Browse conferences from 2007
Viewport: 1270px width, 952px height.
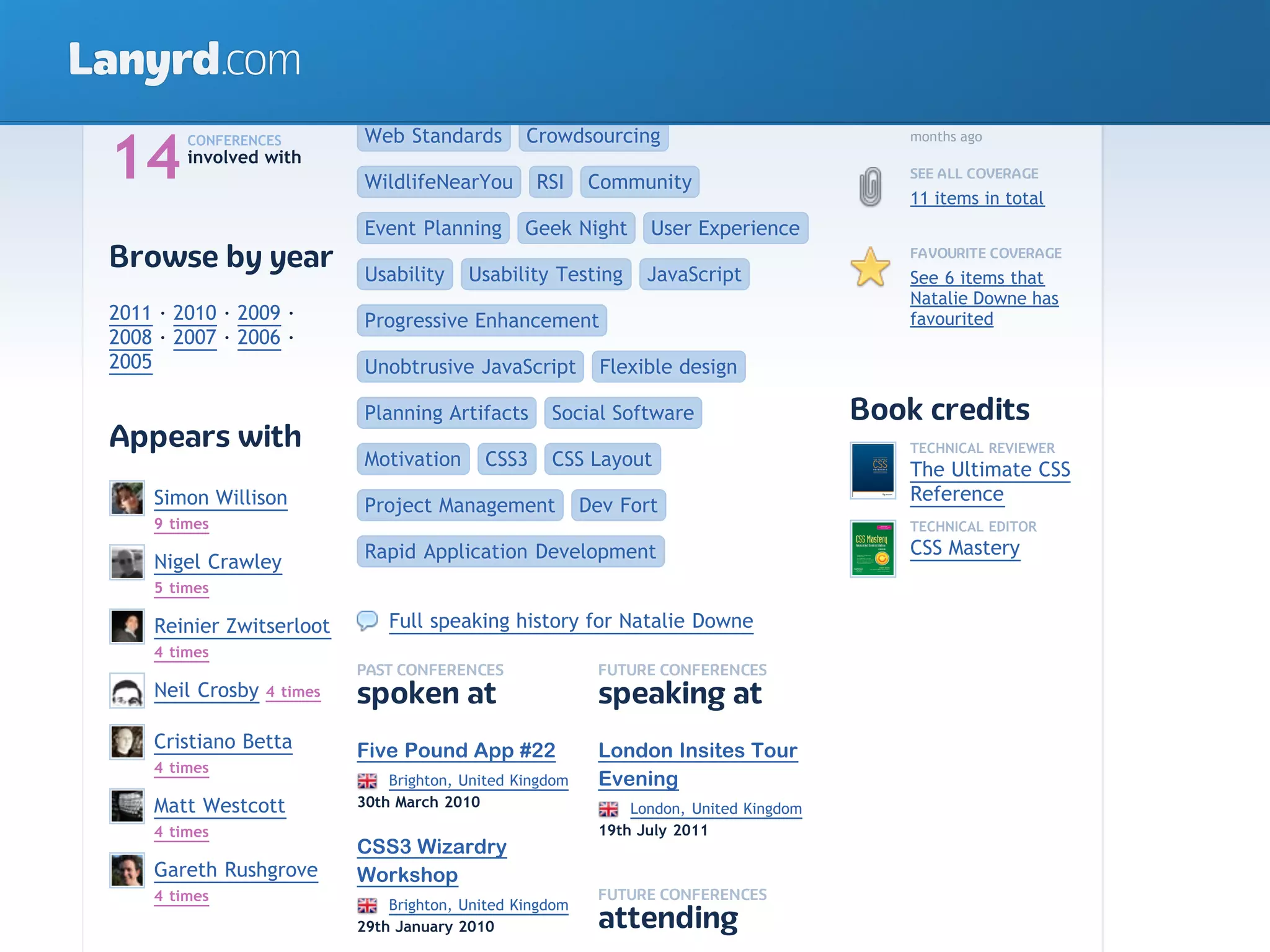click(195, 337)
